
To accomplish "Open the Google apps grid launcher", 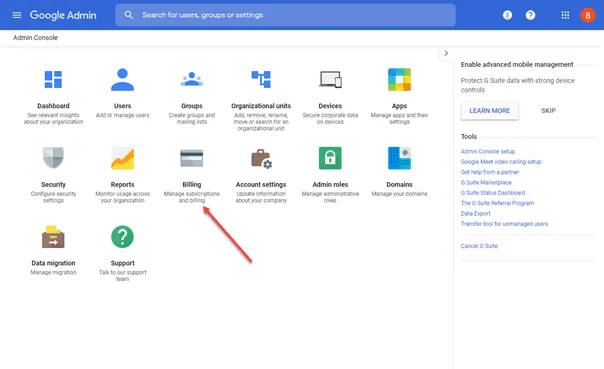I will pos(565,15).
